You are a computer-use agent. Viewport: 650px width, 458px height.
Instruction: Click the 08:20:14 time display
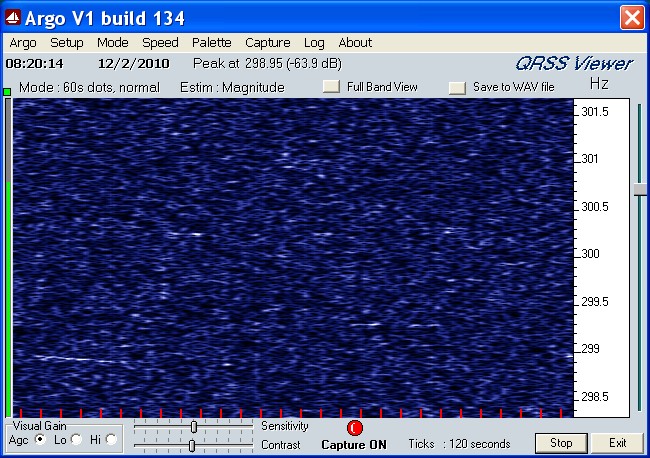(34, 63)
